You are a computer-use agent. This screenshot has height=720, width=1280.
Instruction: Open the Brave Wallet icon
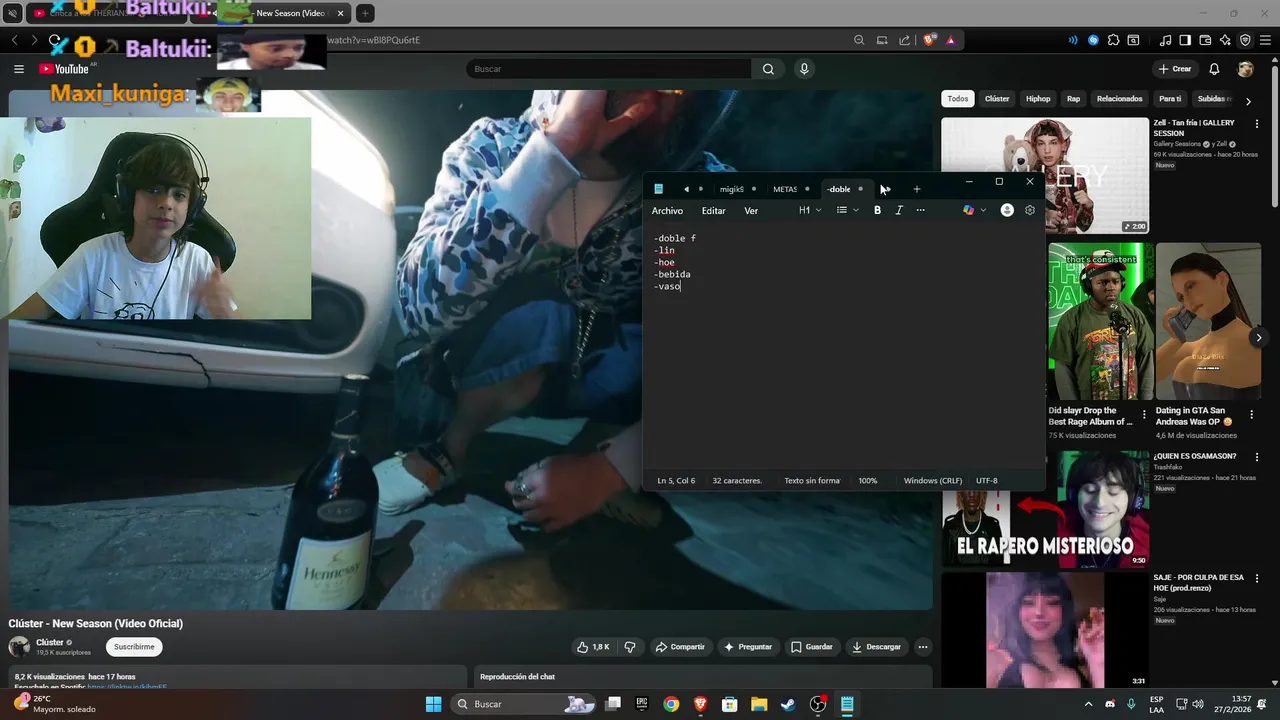[x=1205, y=40]
